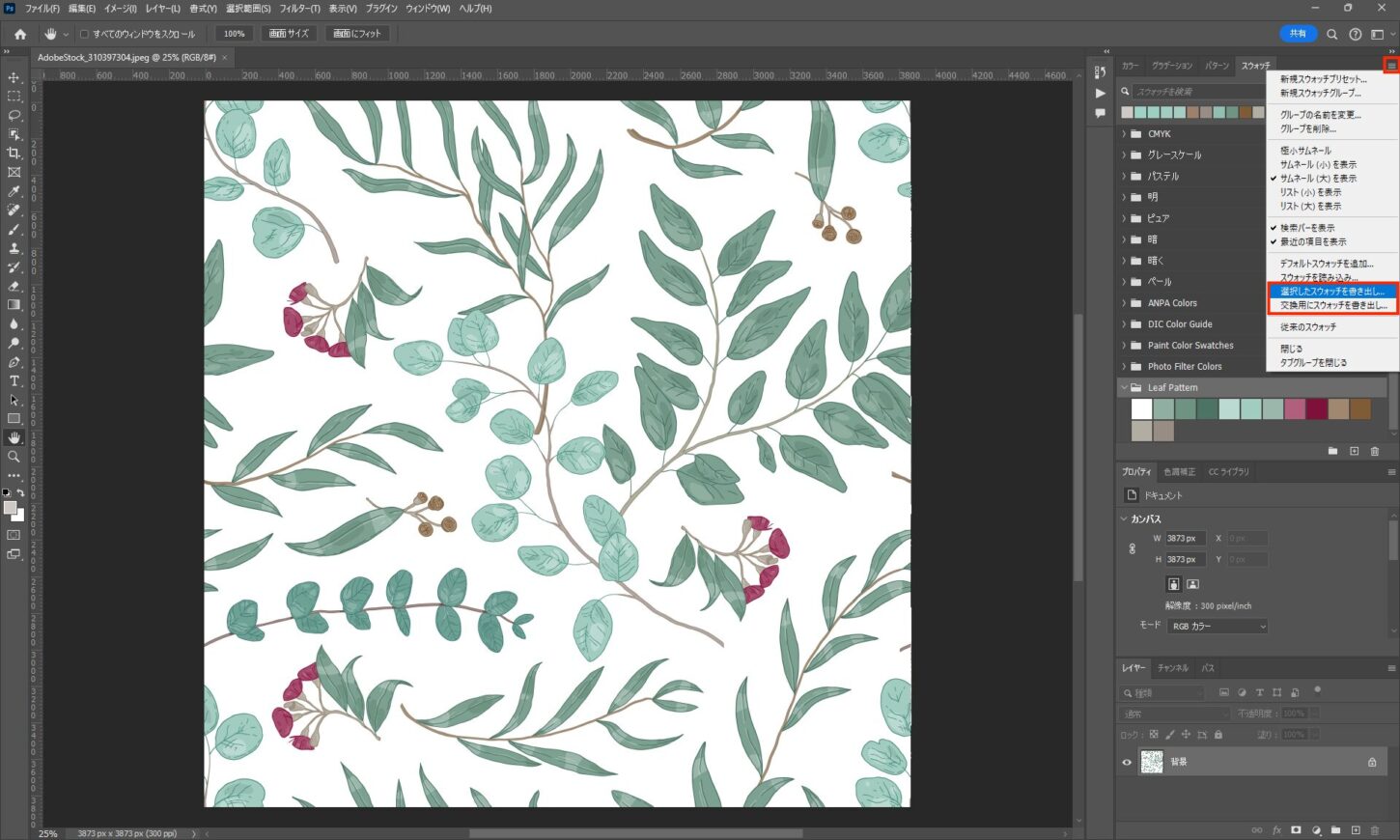Click the 共有 share button

pyautogui.click(x=1298, y=34)
